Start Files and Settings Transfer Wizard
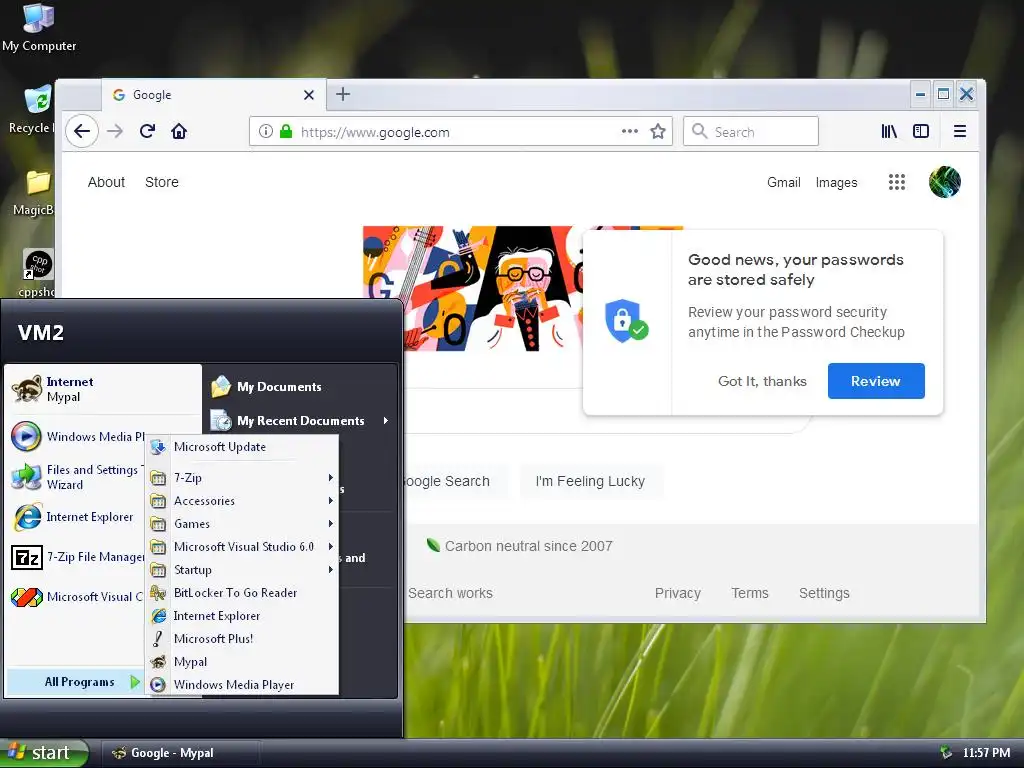1024x768 pixels. 77,477
